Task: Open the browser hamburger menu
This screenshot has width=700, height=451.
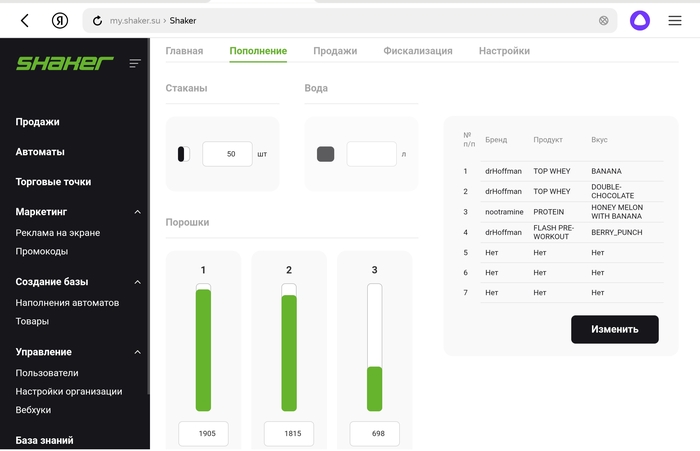Action: pos(675,20)
